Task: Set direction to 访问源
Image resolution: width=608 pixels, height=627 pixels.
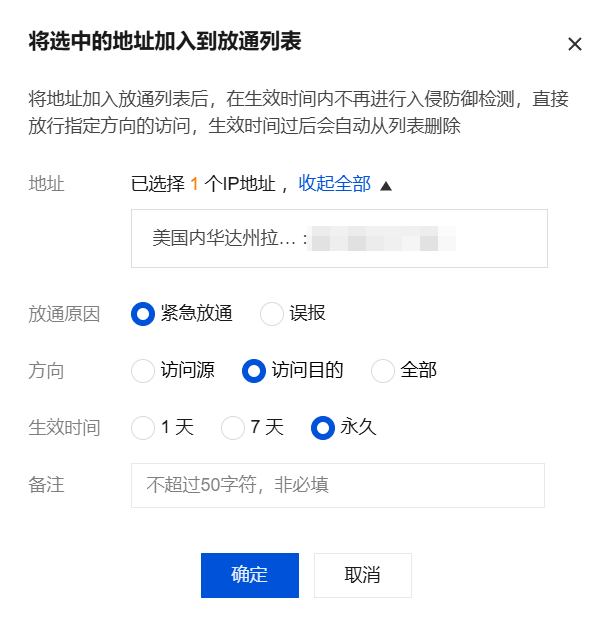Action: 143,371
